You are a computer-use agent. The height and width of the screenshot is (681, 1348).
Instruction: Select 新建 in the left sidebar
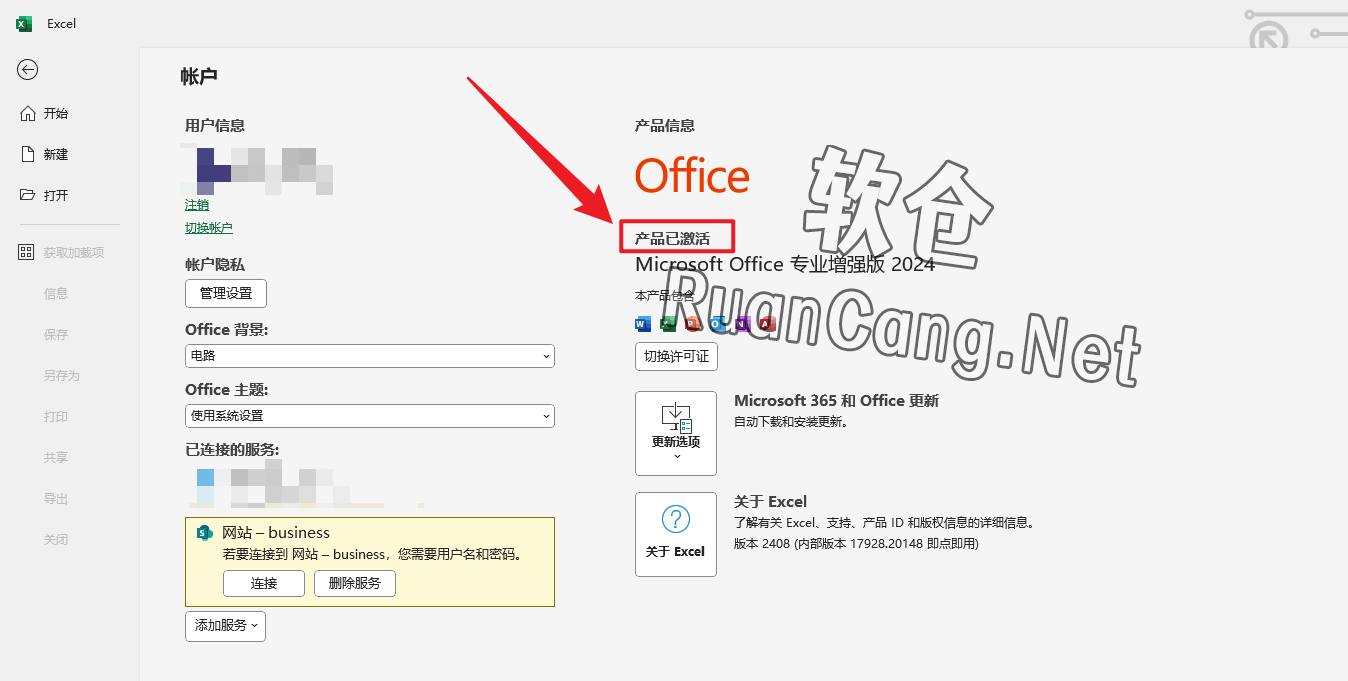coord(56,155)
